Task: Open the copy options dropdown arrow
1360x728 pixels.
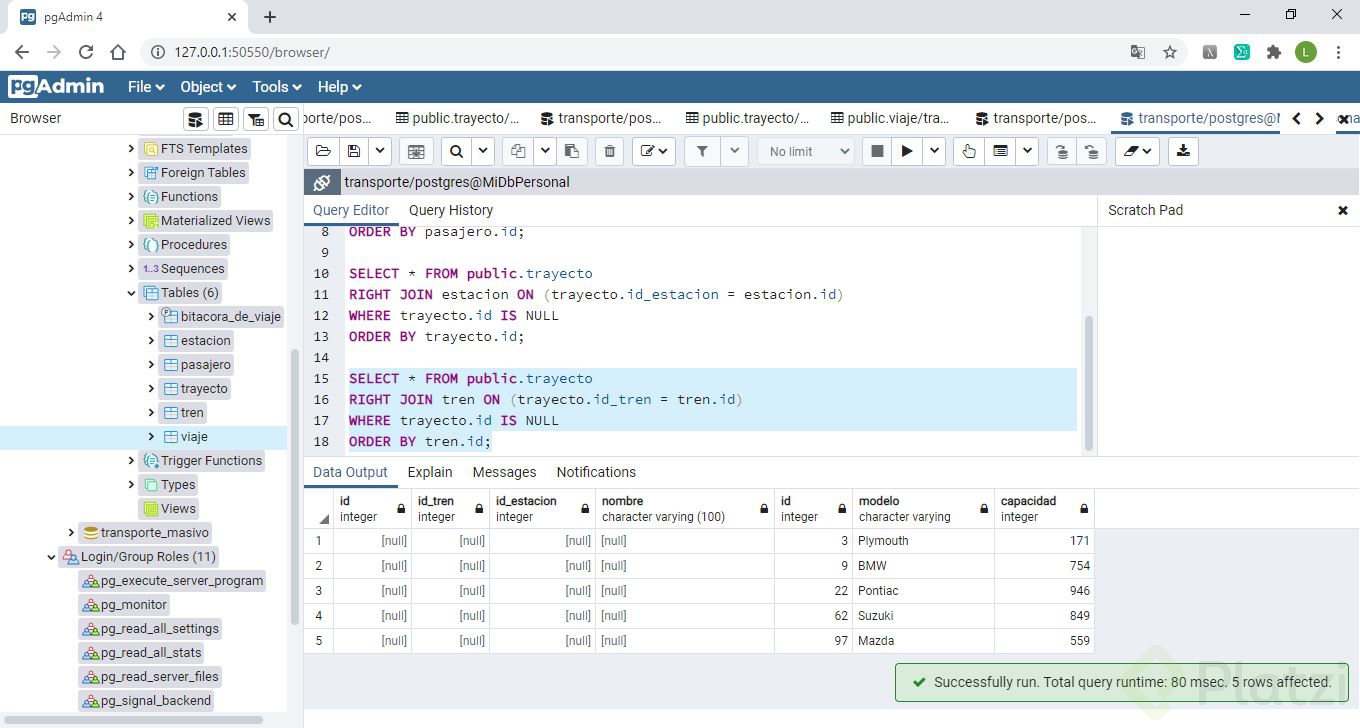Action: coord(545,151)
